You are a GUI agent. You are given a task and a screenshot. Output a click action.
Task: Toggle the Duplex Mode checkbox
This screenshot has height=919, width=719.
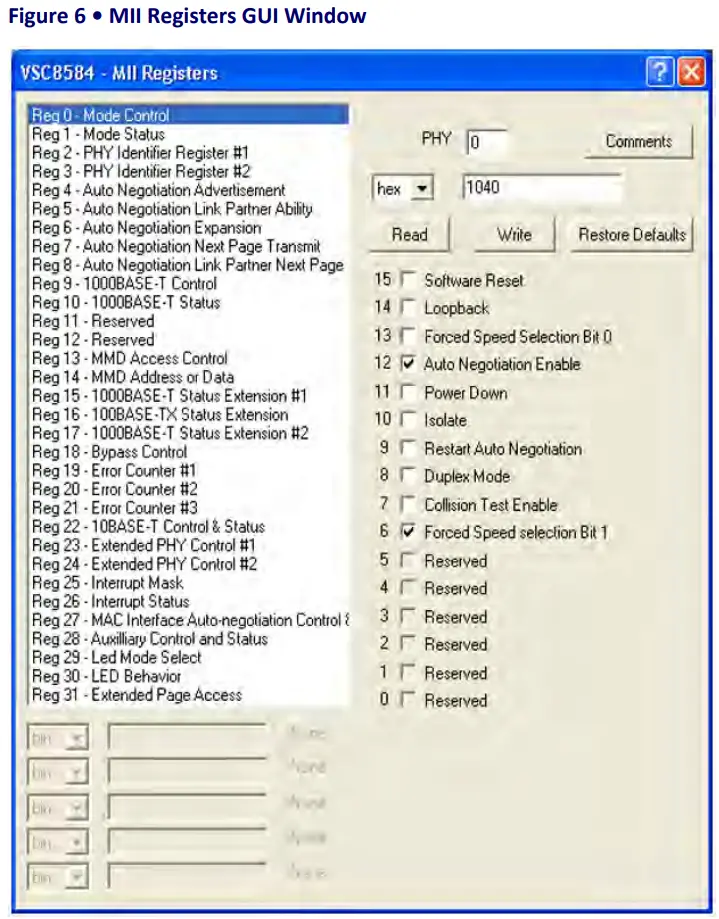(408, 476)
